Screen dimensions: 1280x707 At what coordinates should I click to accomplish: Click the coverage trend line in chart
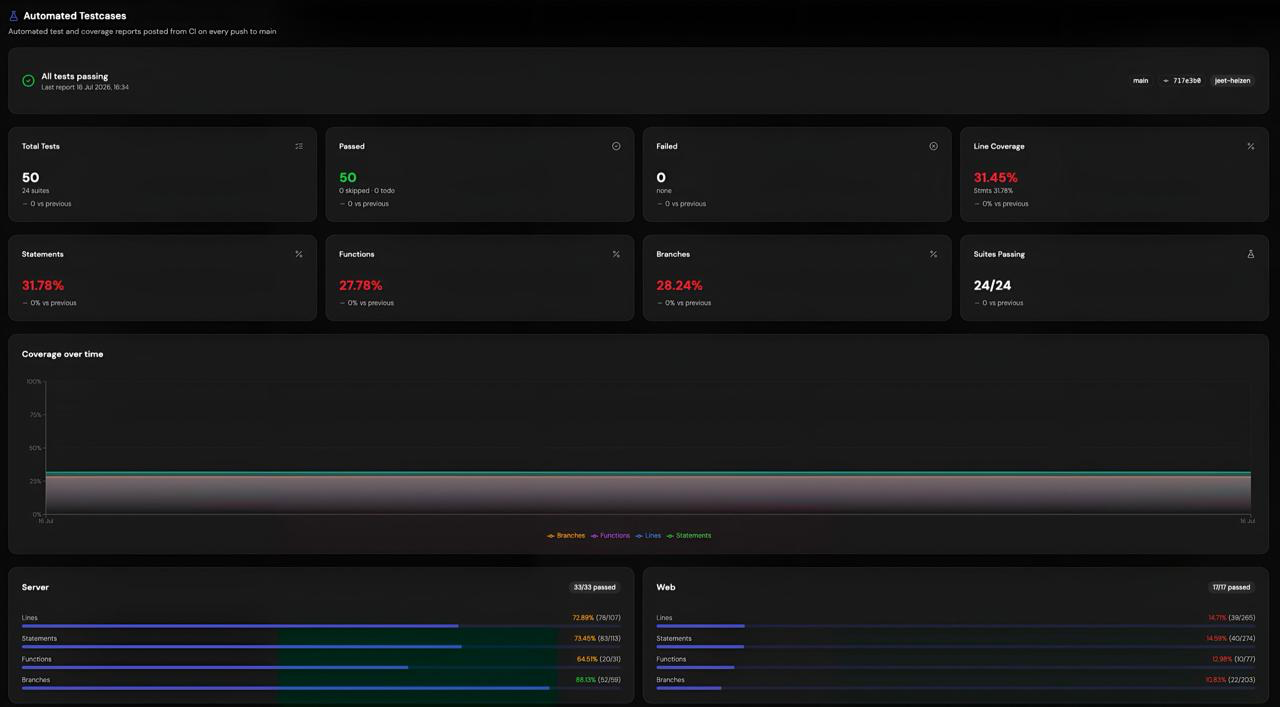tap(648, 474)
